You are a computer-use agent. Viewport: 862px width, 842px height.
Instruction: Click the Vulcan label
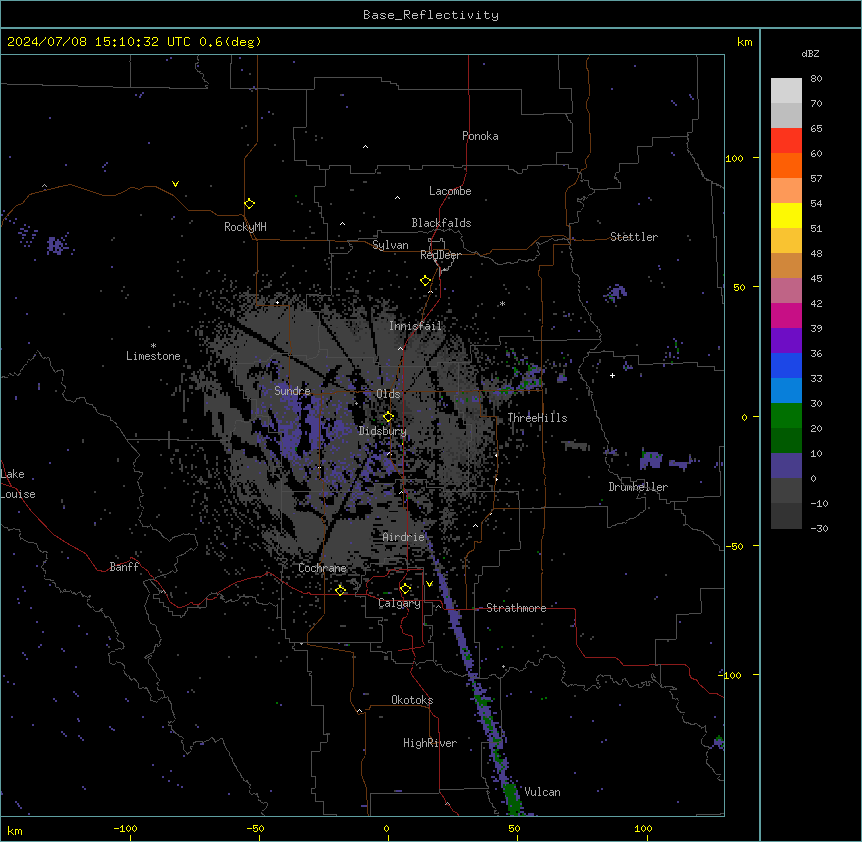pos(543,792)
